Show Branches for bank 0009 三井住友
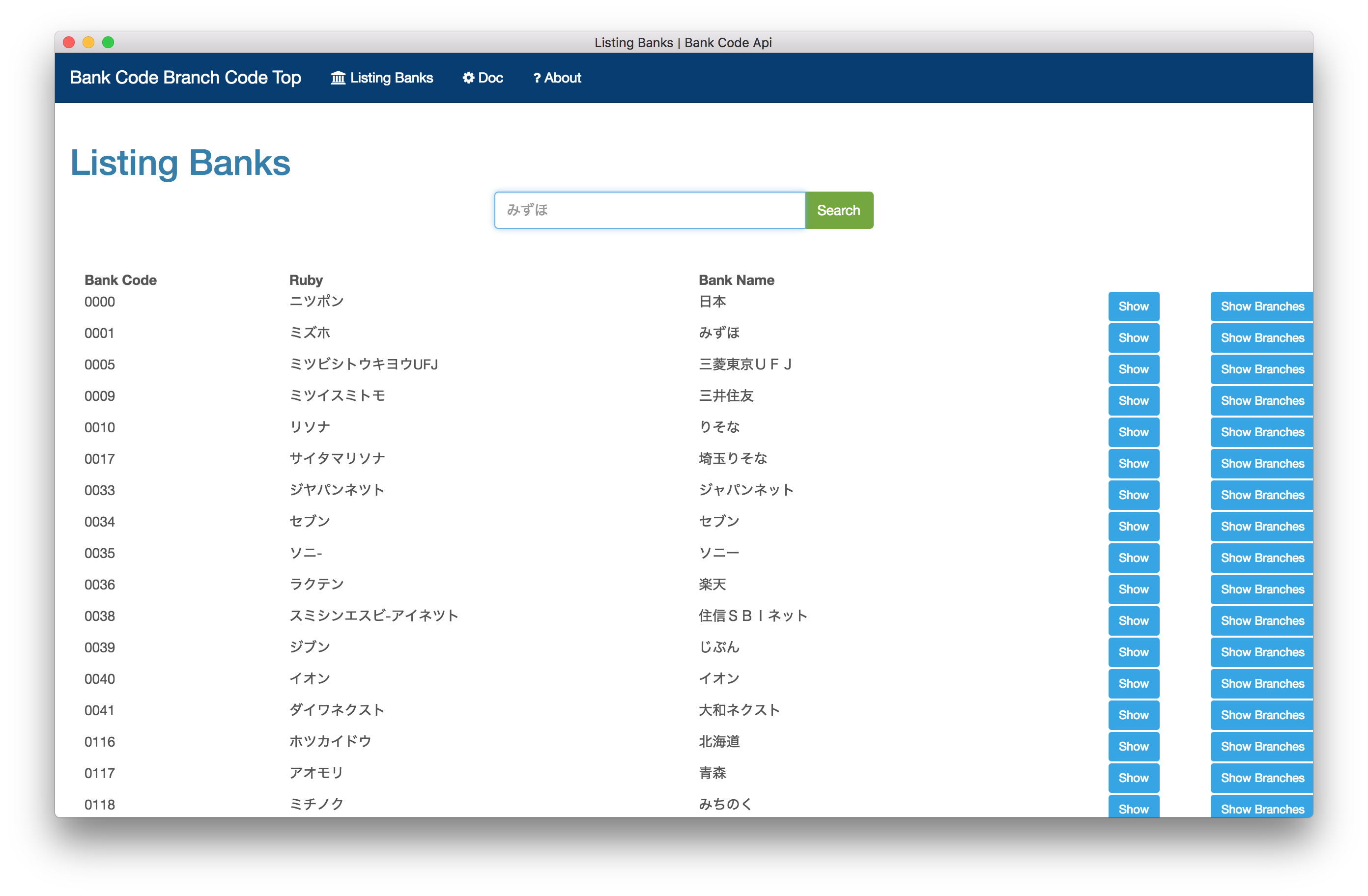The image size is (1368, 896). 1262,400
